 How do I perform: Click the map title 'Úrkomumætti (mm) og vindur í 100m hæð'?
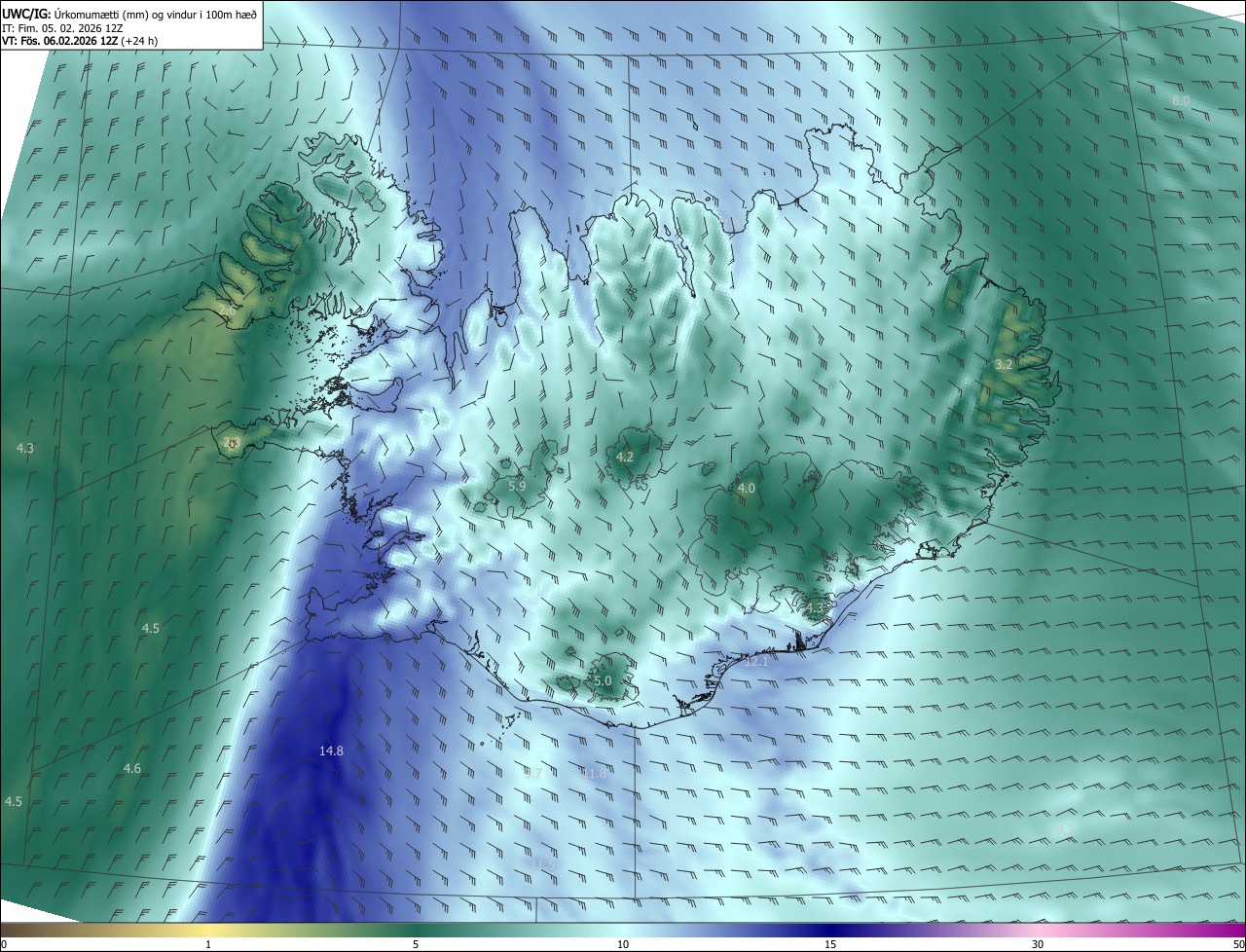(x=156, y=15)
